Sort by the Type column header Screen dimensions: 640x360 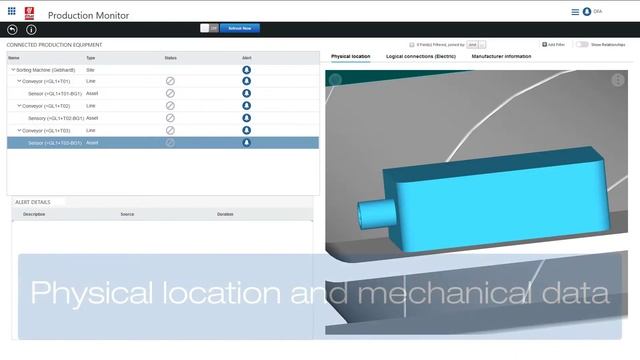point(91,58)
